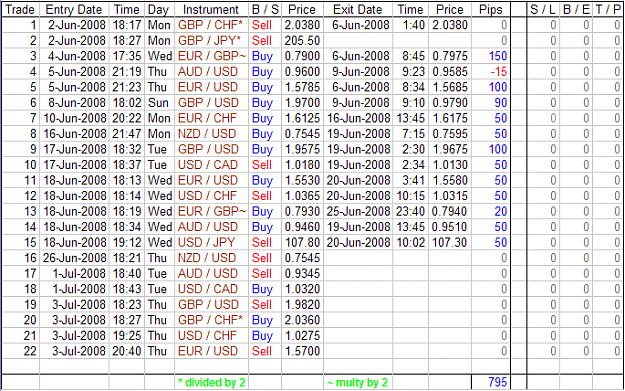625x391 pixels.
Task: Click the '* divided by 2' note
Action: (x=212, y=383)
